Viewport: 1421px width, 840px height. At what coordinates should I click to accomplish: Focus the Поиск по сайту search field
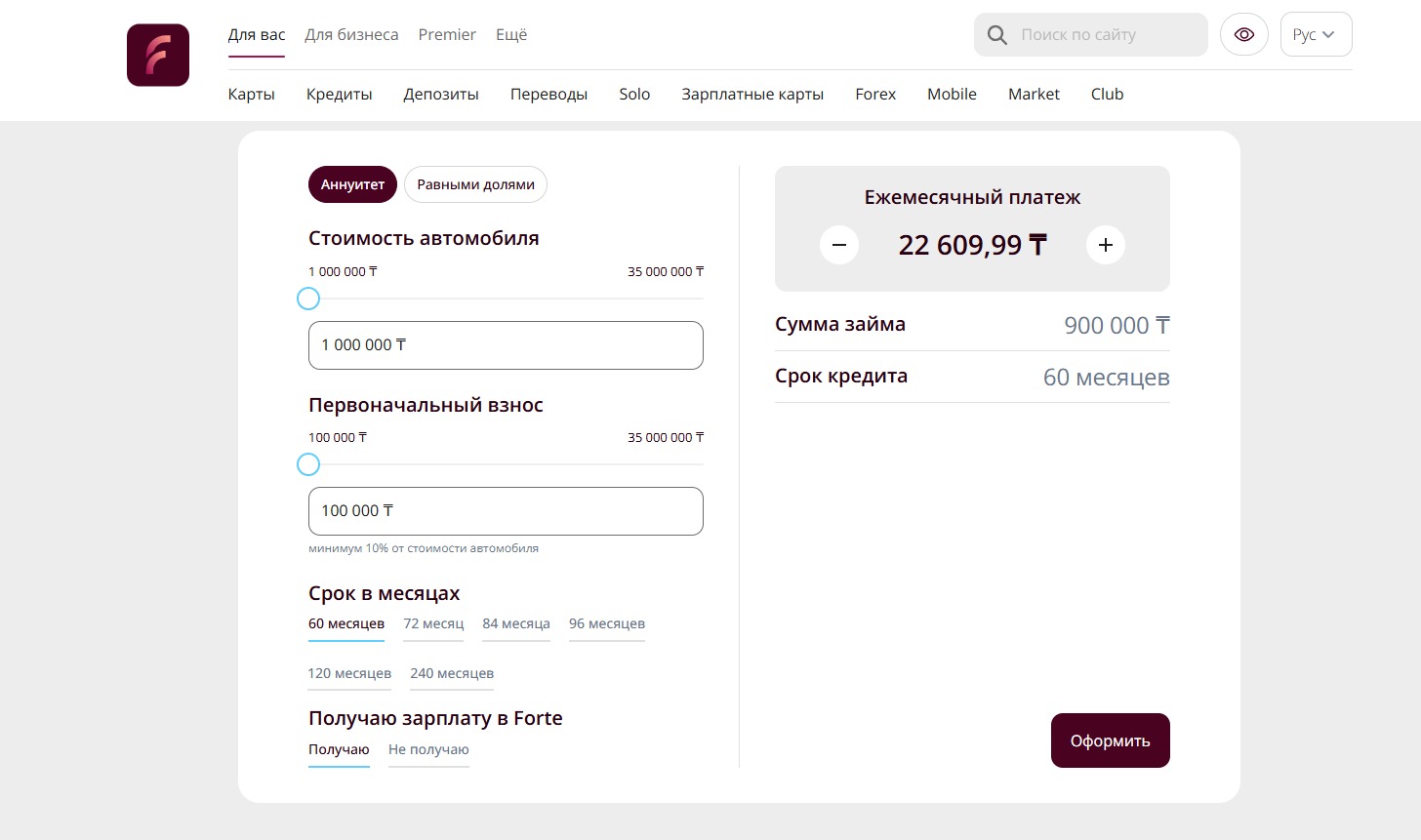tap(1091, 34)
